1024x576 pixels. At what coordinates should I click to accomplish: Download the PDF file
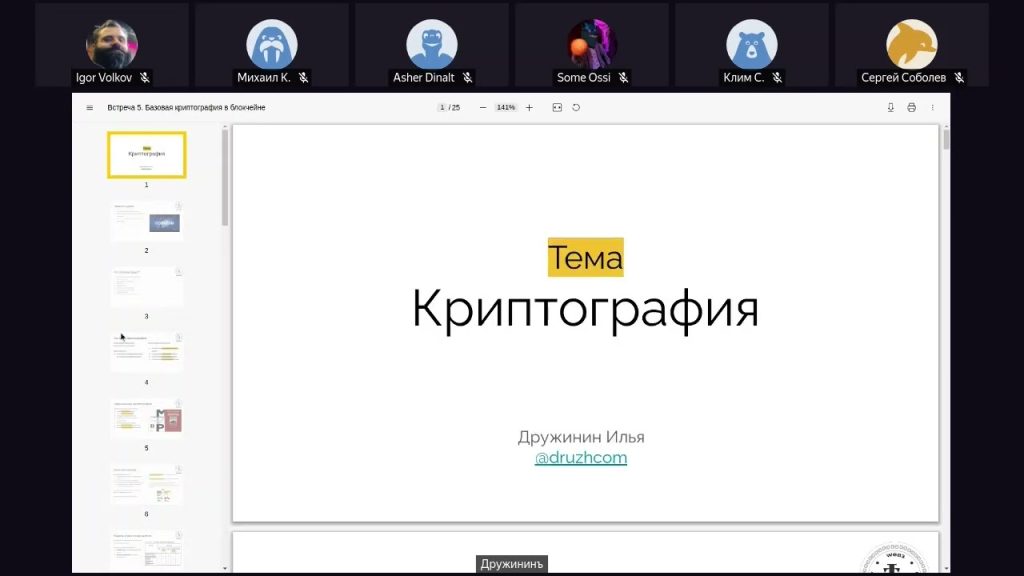click(890, 108)
